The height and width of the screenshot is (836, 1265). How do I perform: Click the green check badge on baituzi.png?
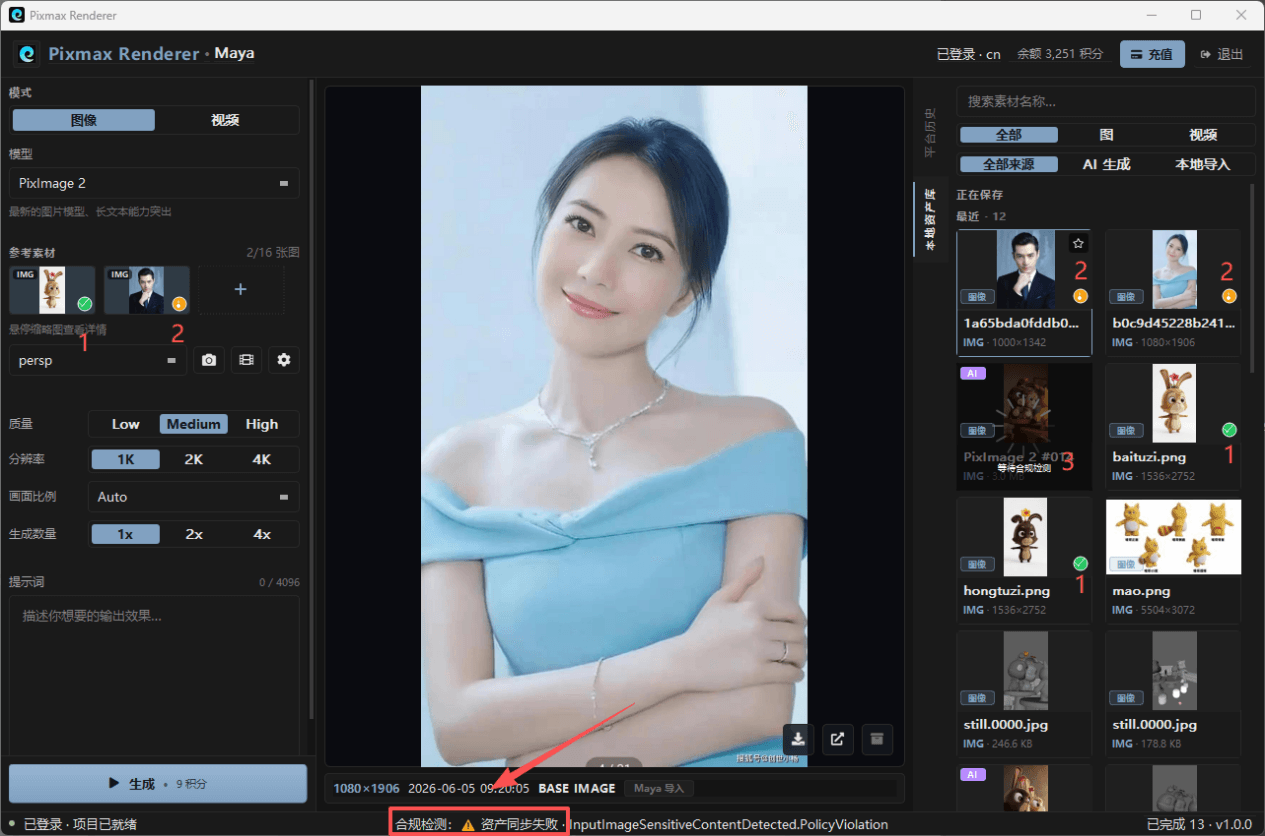click(1229, 430)
